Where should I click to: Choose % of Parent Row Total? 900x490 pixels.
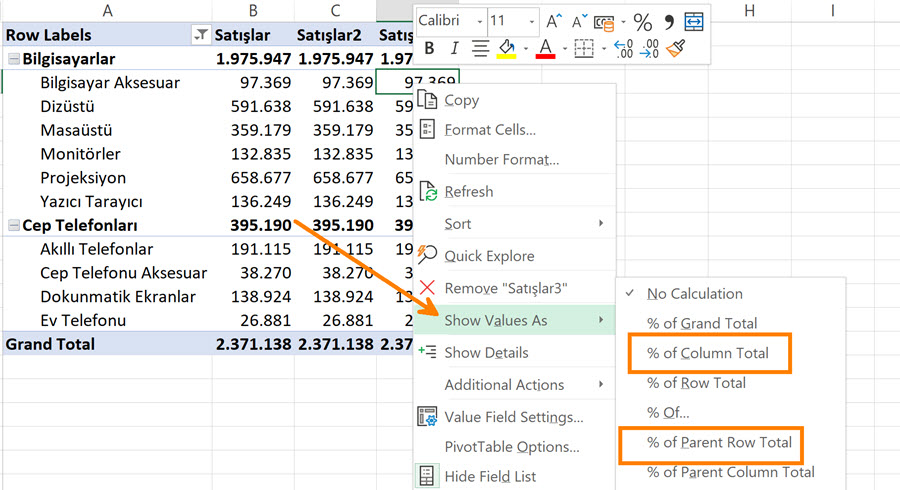[x=719, y=442]
